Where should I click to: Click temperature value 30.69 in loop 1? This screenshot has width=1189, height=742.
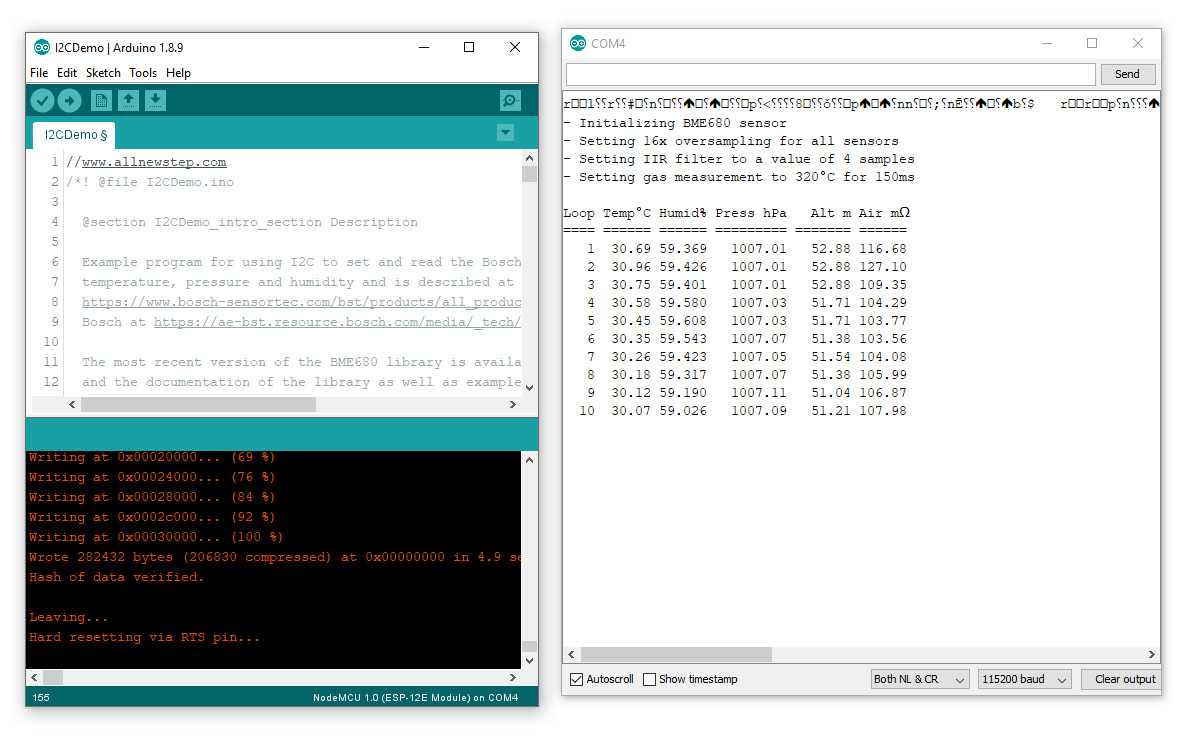point(631,249)
